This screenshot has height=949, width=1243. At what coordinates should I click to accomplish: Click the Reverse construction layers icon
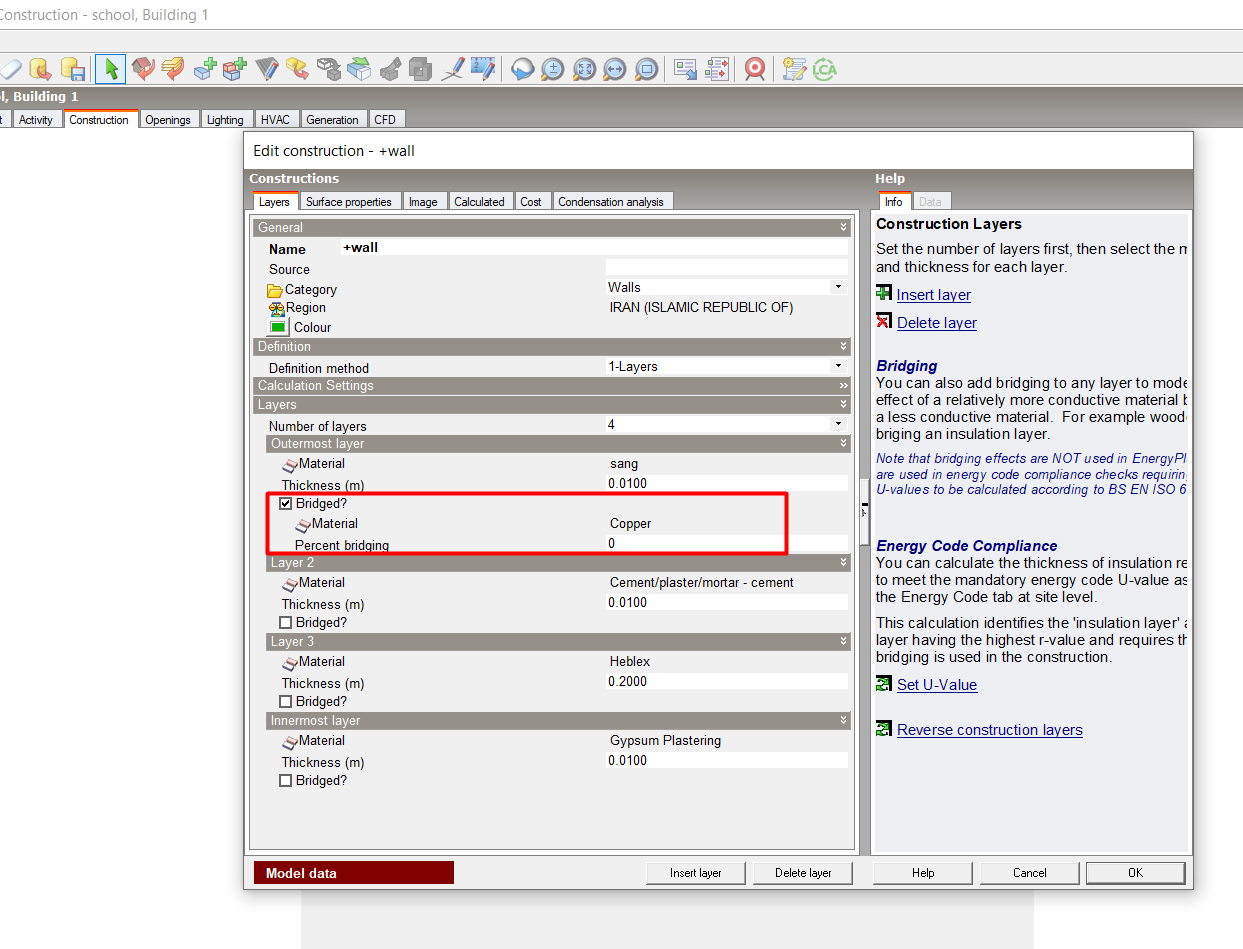884,729
